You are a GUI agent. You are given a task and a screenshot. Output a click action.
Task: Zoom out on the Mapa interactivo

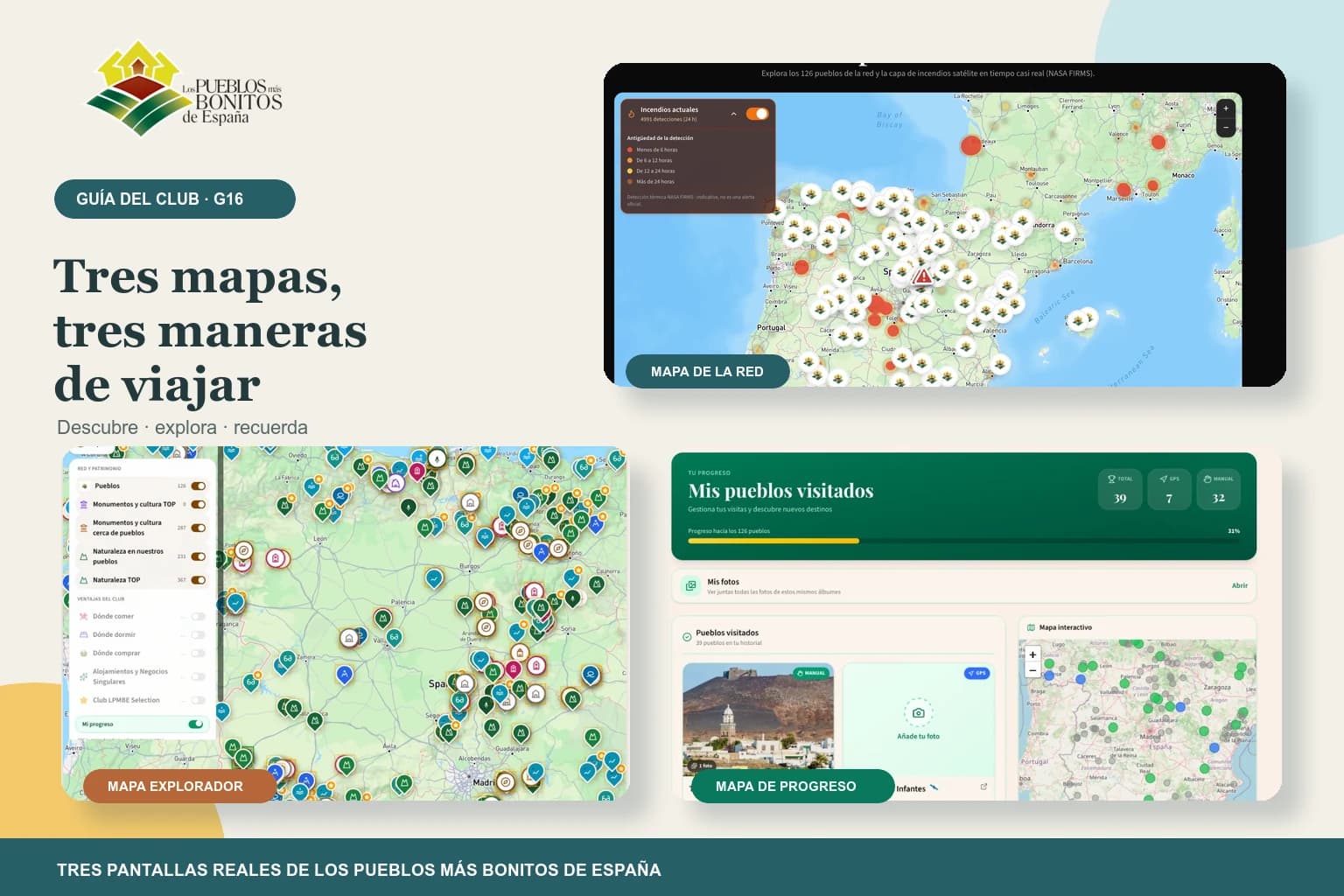[1032, 669]
